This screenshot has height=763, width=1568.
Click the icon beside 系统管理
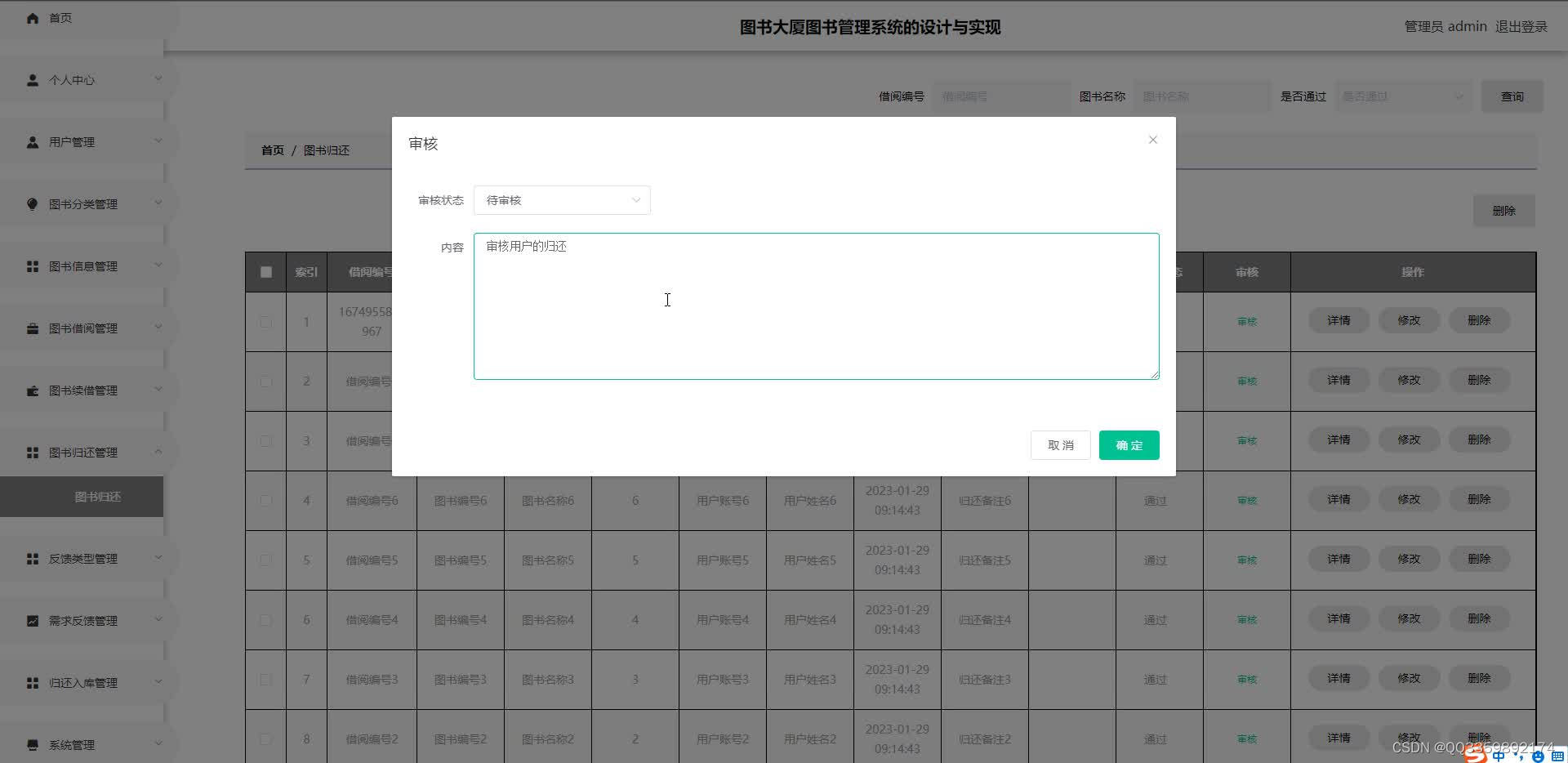coord(33,745)
